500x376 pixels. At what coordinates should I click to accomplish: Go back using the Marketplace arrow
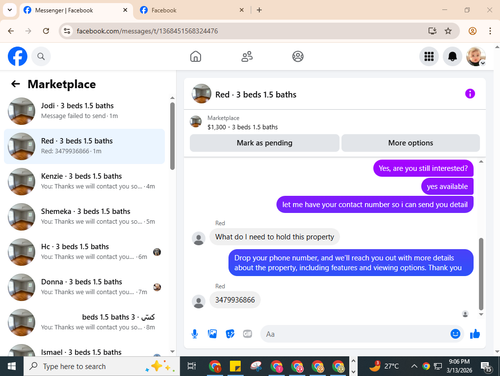point(16,84)
